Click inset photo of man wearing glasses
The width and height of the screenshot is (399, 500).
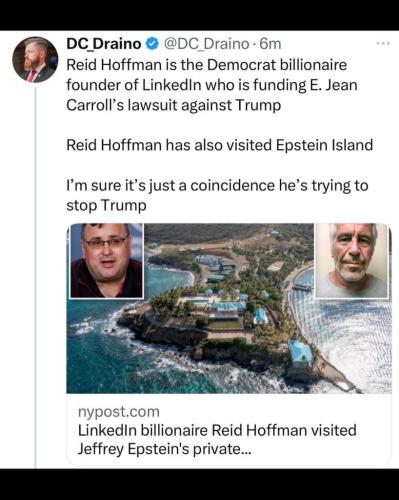(107, 261)
